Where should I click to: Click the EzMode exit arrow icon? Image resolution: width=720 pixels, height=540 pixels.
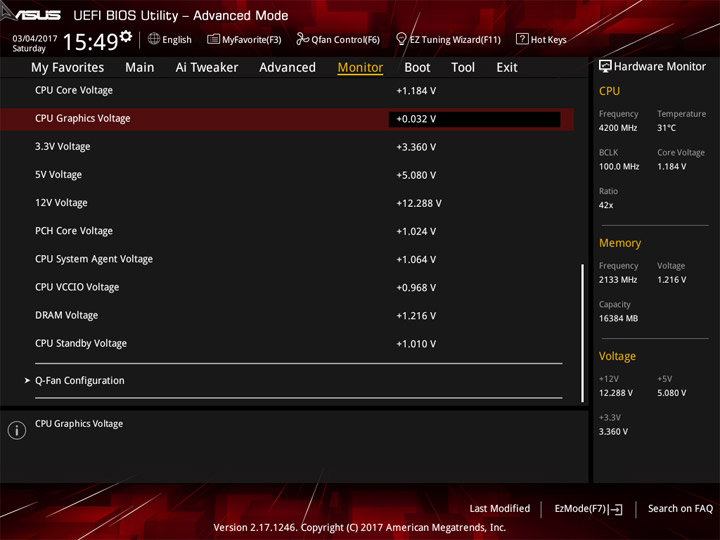click(x=617, y=509)
